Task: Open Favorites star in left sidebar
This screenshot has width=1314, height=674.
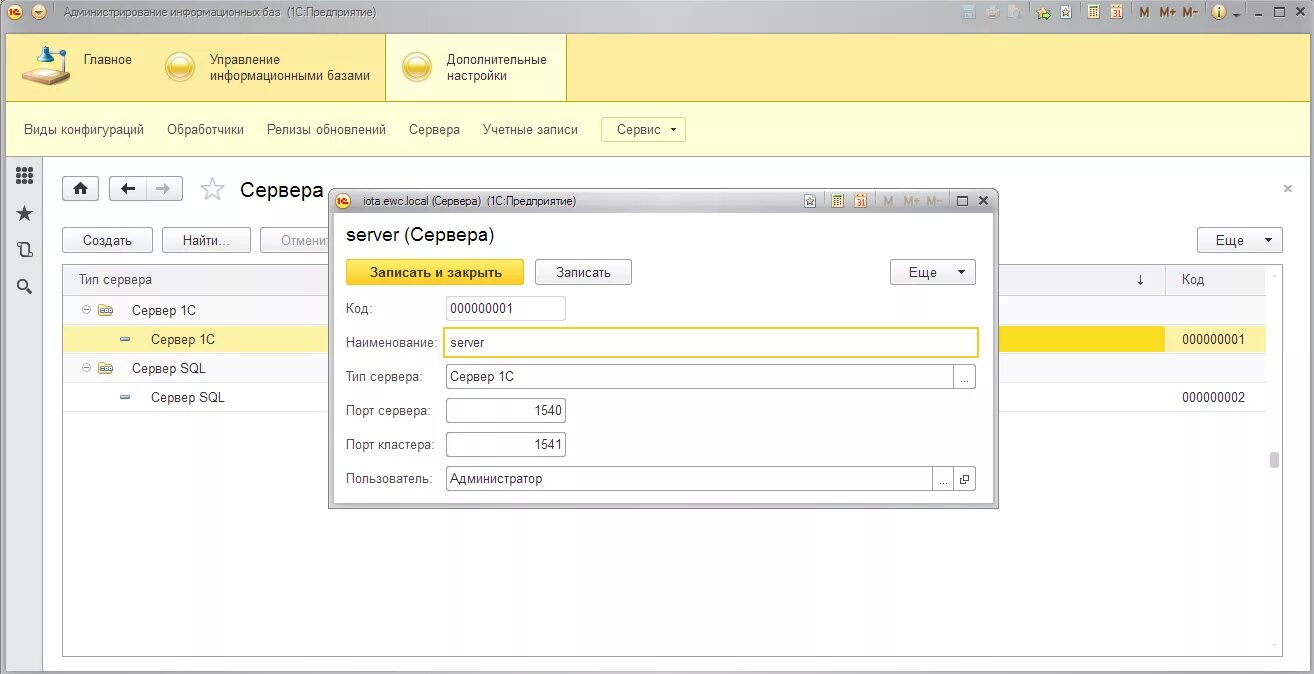Action: (x=24, y=213)
